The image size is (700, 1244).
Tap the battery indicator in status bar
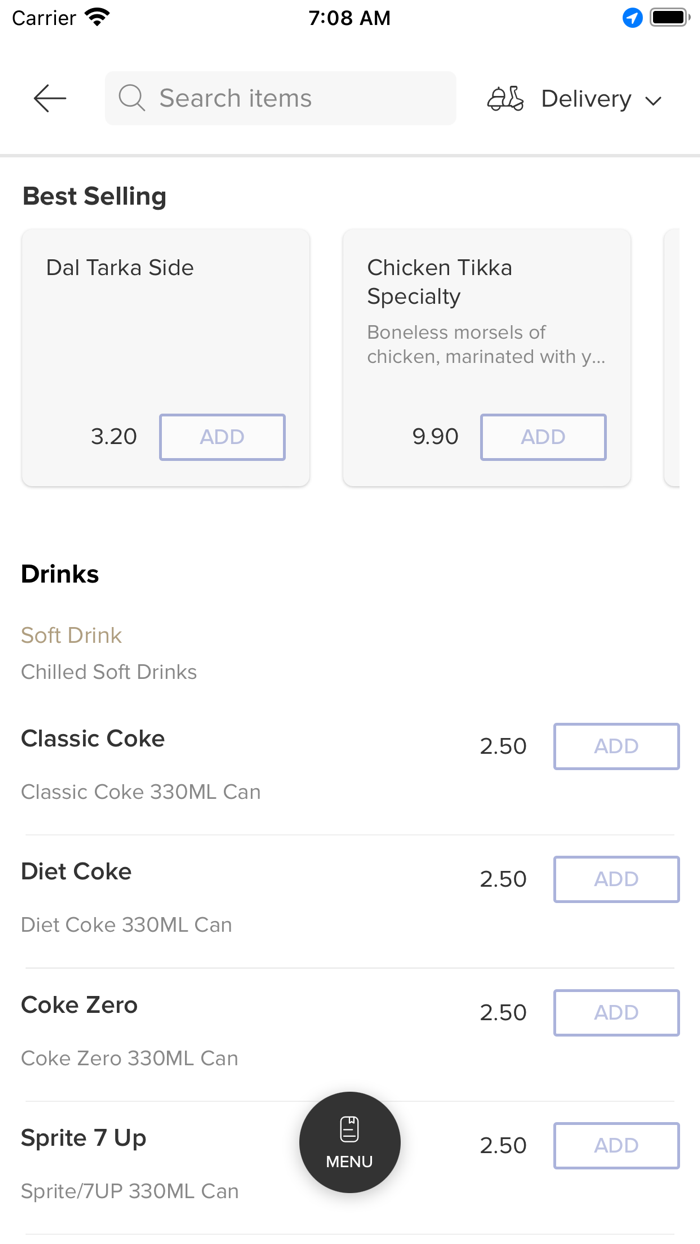668,18
